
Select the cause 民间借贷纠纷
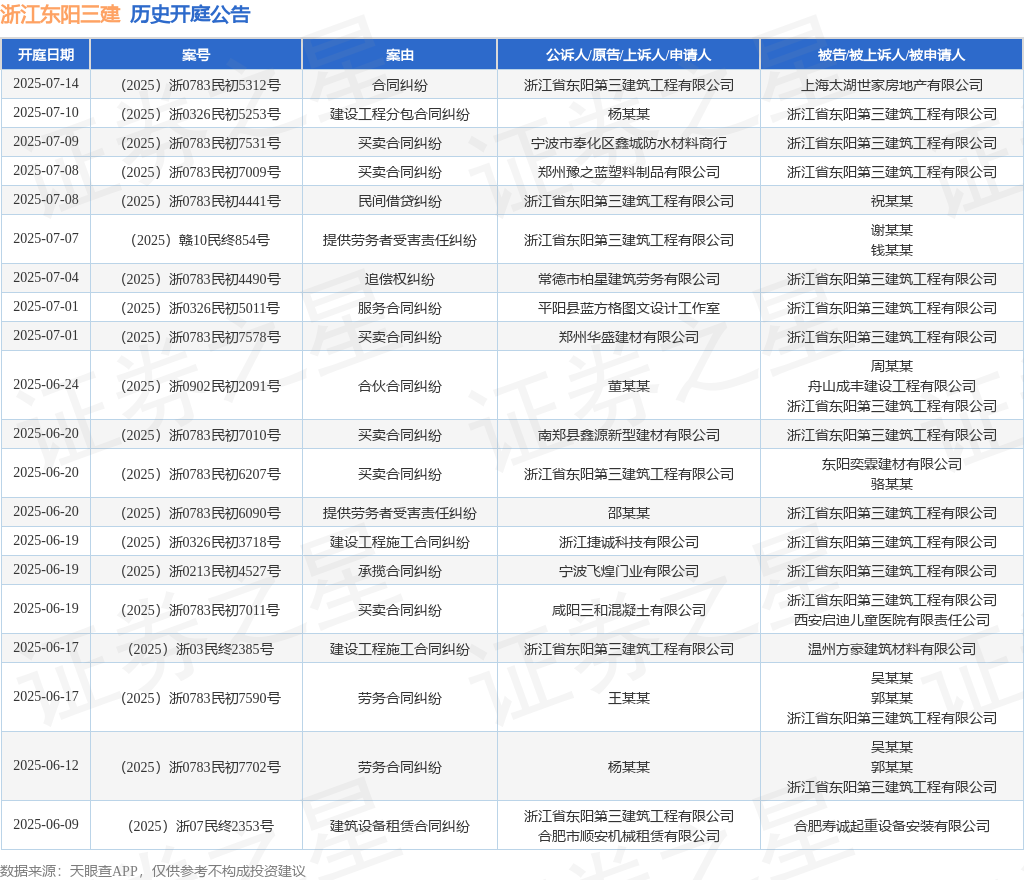[x=400, y=201]
